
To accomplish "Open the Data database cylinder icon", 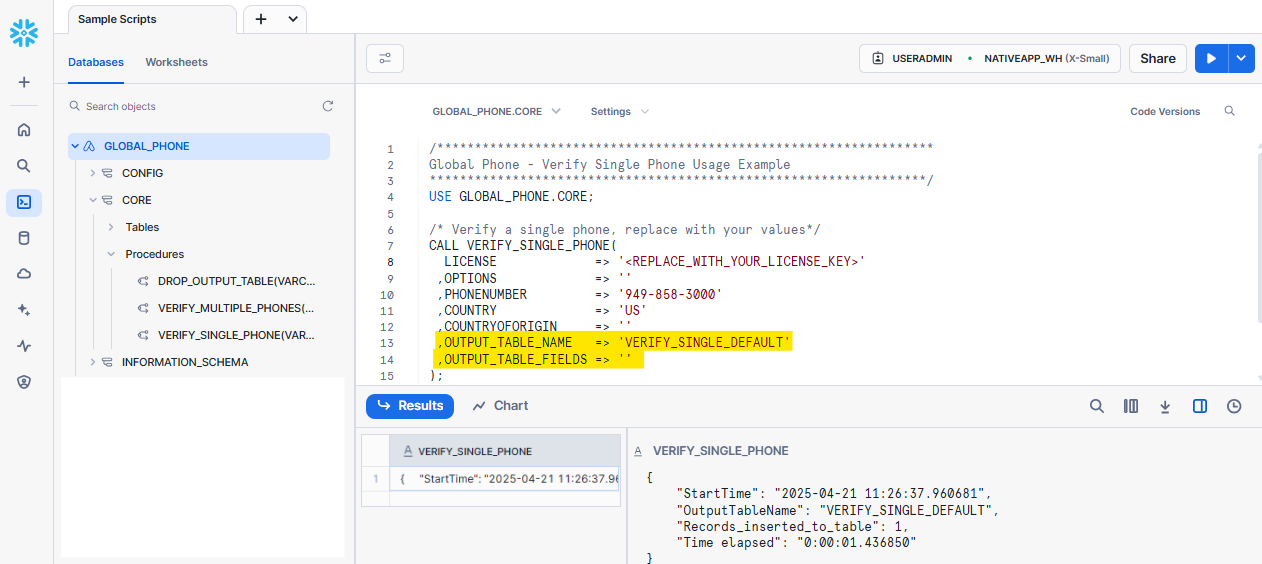I will coord(24,238).
